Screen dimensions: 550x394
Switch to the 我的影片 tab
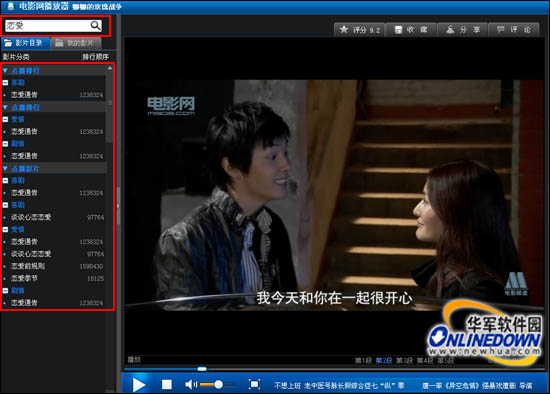click(x=76, y=43)
